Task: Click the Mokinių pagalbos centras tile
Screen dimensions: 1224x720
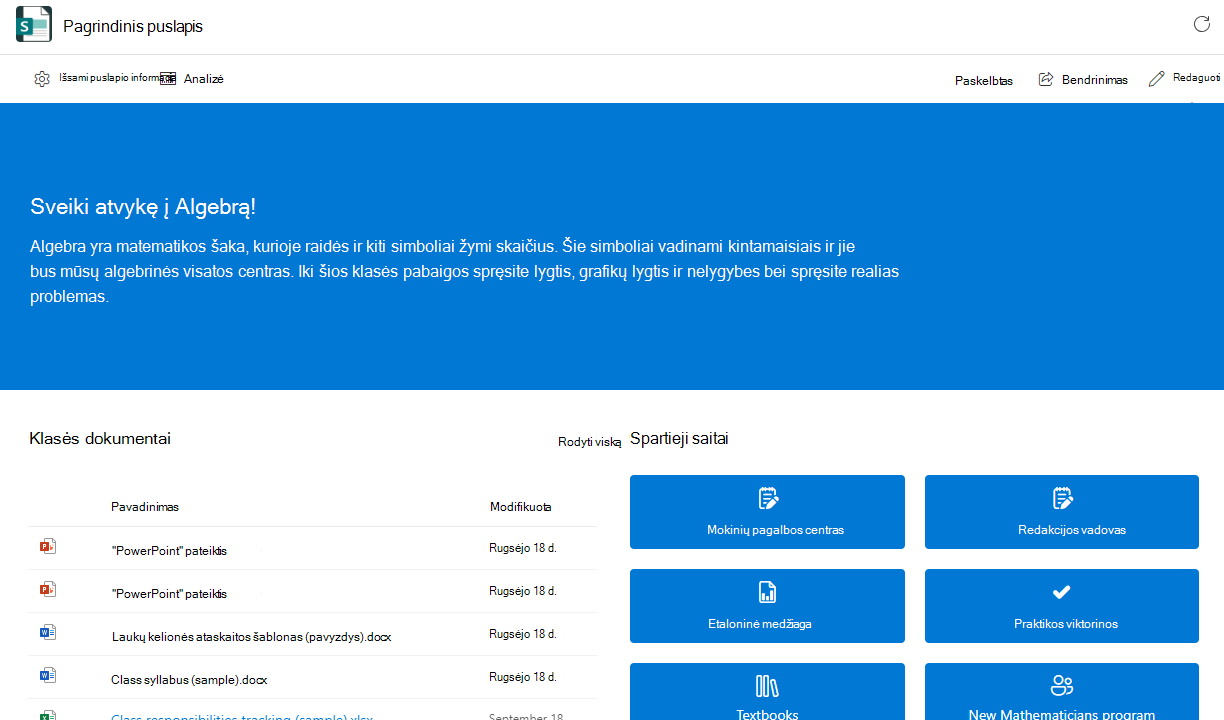Action: (x=767, y=512)
